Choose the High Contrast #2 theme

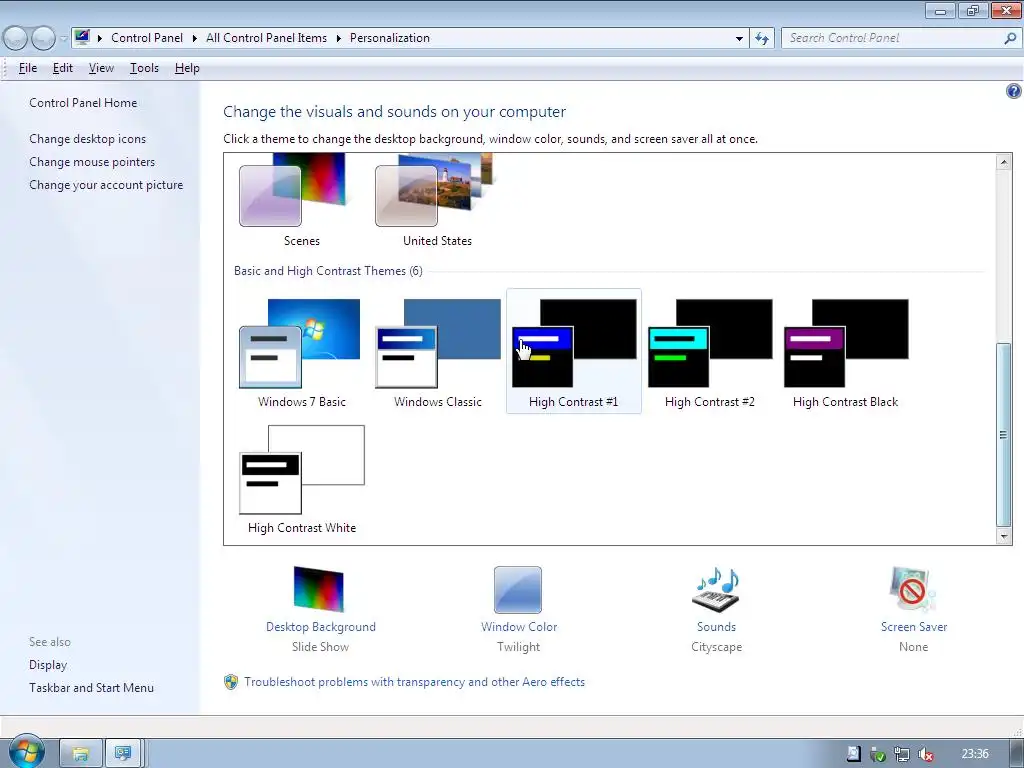(710, 344)
